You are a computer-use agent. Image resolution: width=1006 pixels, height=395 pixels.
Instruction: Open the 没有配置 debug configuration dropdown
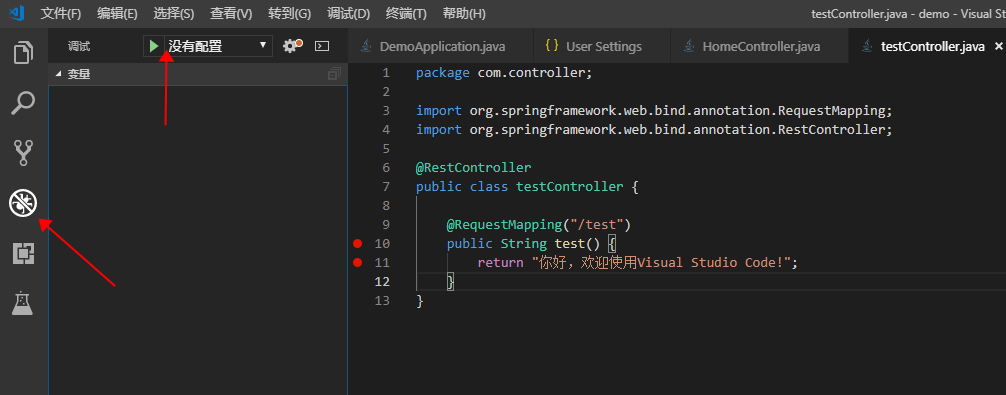[x=218, y=46]
